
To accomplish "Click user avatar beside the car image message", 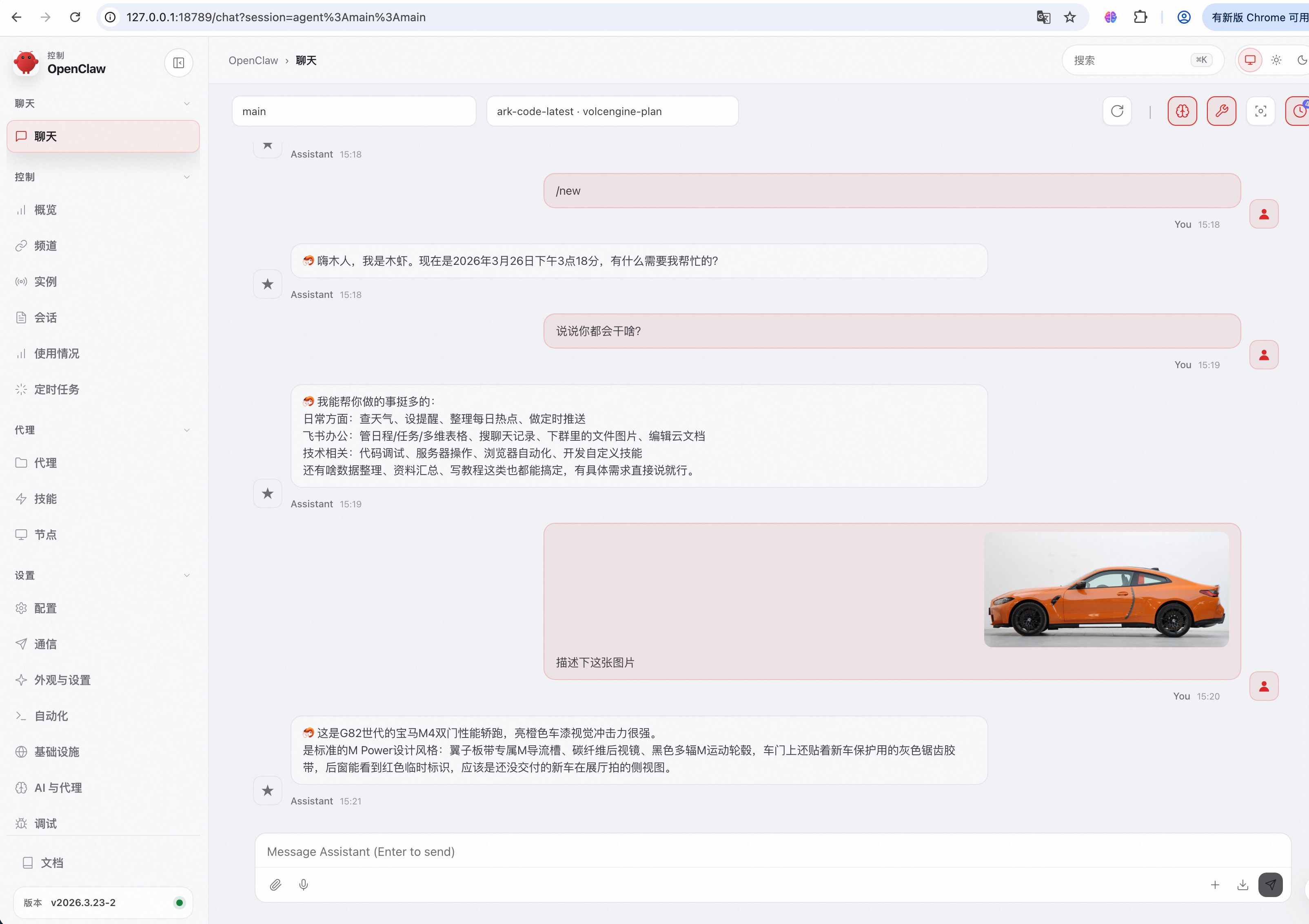I will [1263, 686].
